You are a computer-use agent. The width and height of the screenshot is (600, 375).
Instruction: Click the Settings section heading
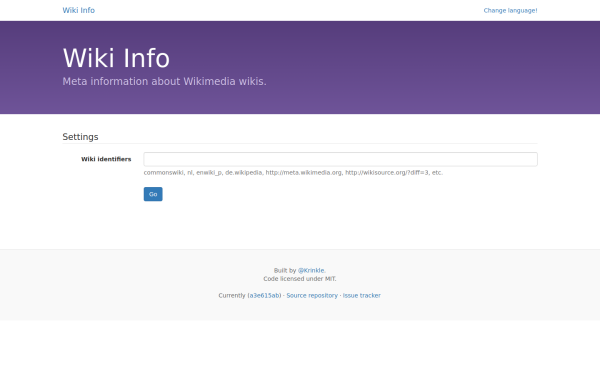point(80,137)
